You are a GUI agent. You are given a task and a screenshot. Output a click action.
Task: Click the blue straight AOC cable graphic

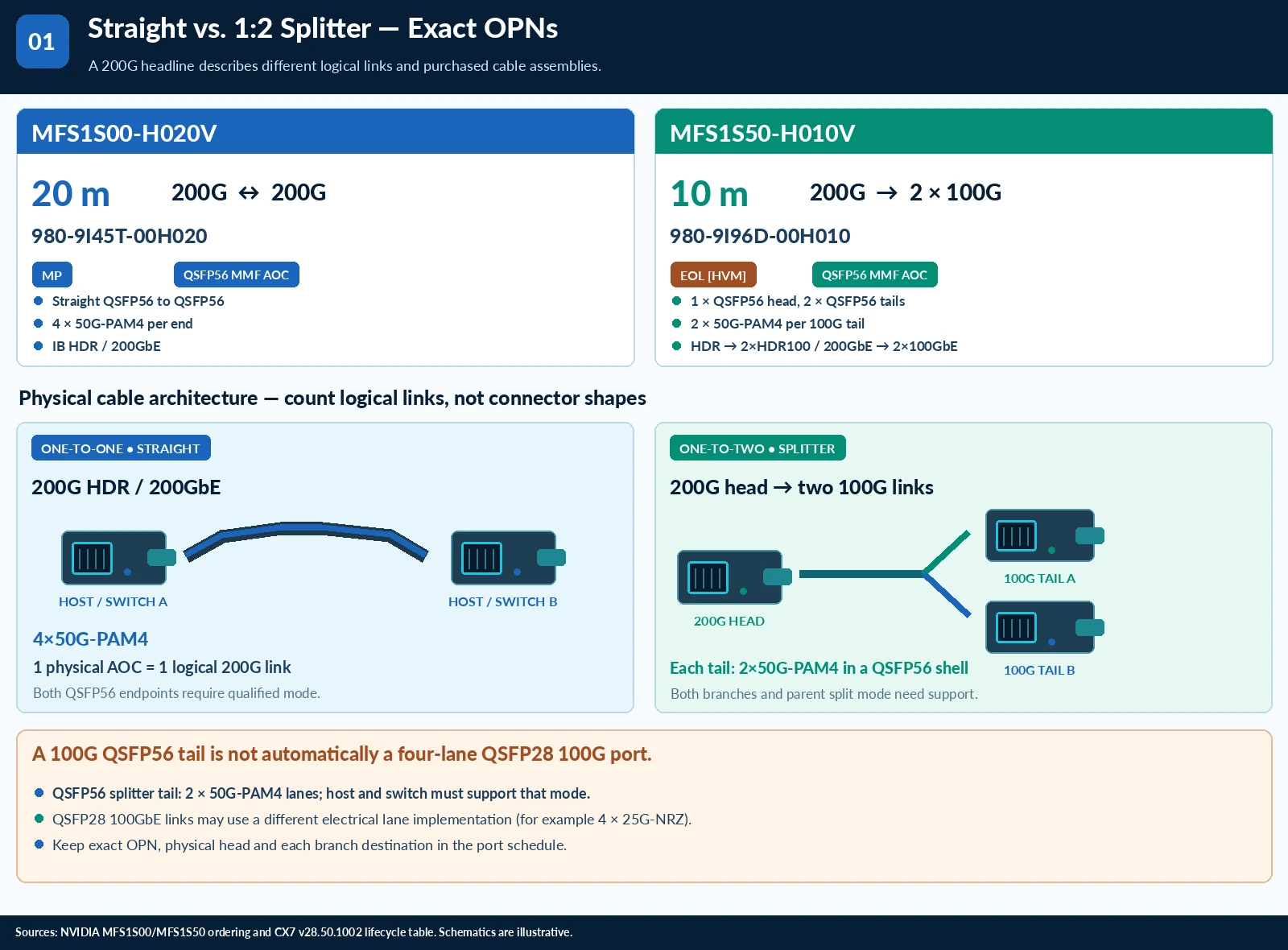click(x=306, y=541)
